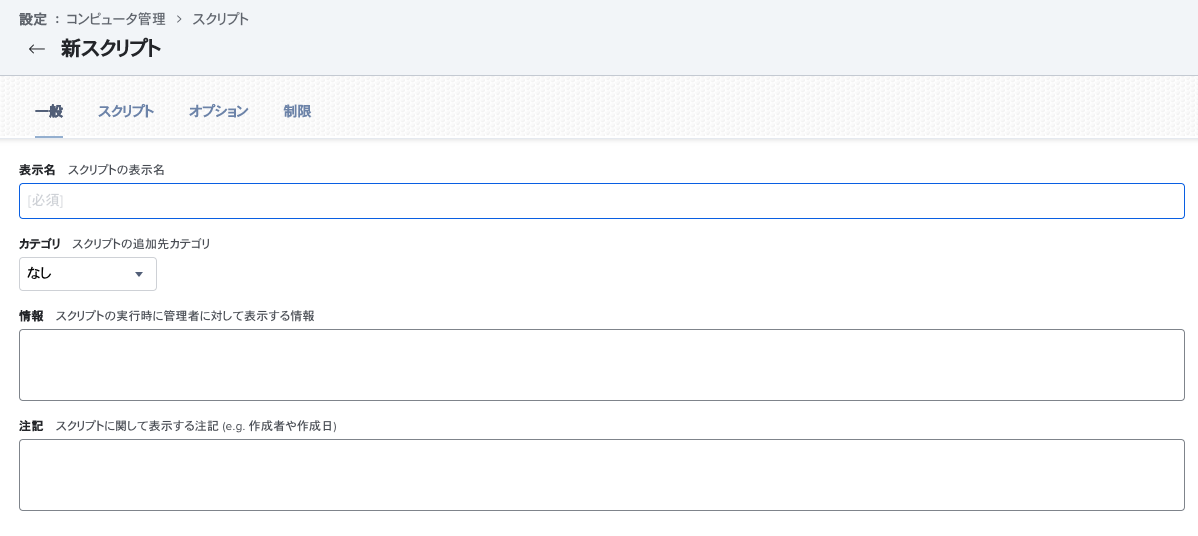
Task: Switch to the 制限 tab
Action: click(x=297, y=111)
